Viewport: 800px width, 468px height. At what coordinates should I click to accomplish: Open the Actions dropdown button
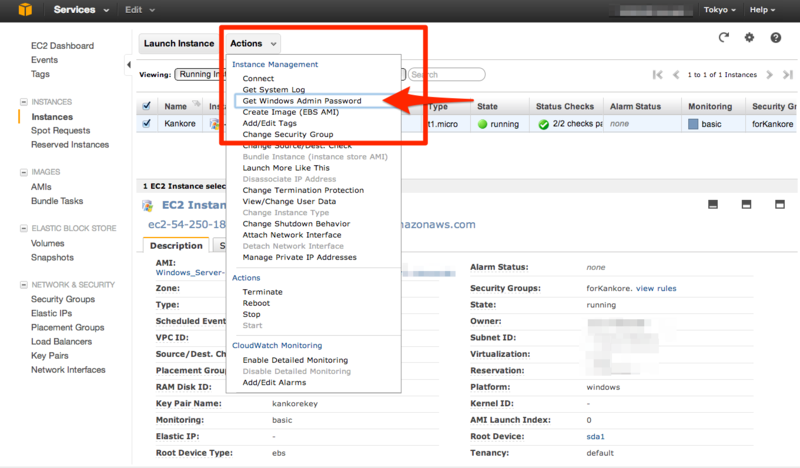click(x=253, y=43)
